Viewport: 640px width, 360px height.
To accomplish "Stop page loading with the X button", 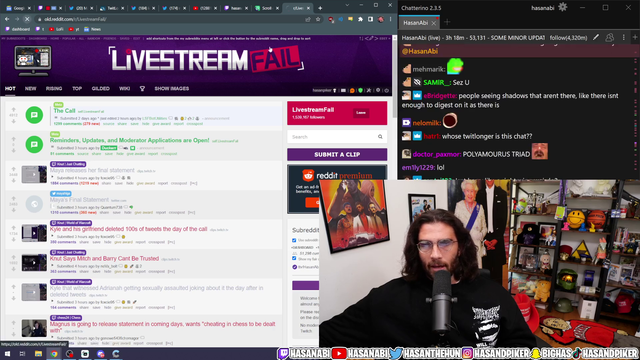I will coord(27,19).
